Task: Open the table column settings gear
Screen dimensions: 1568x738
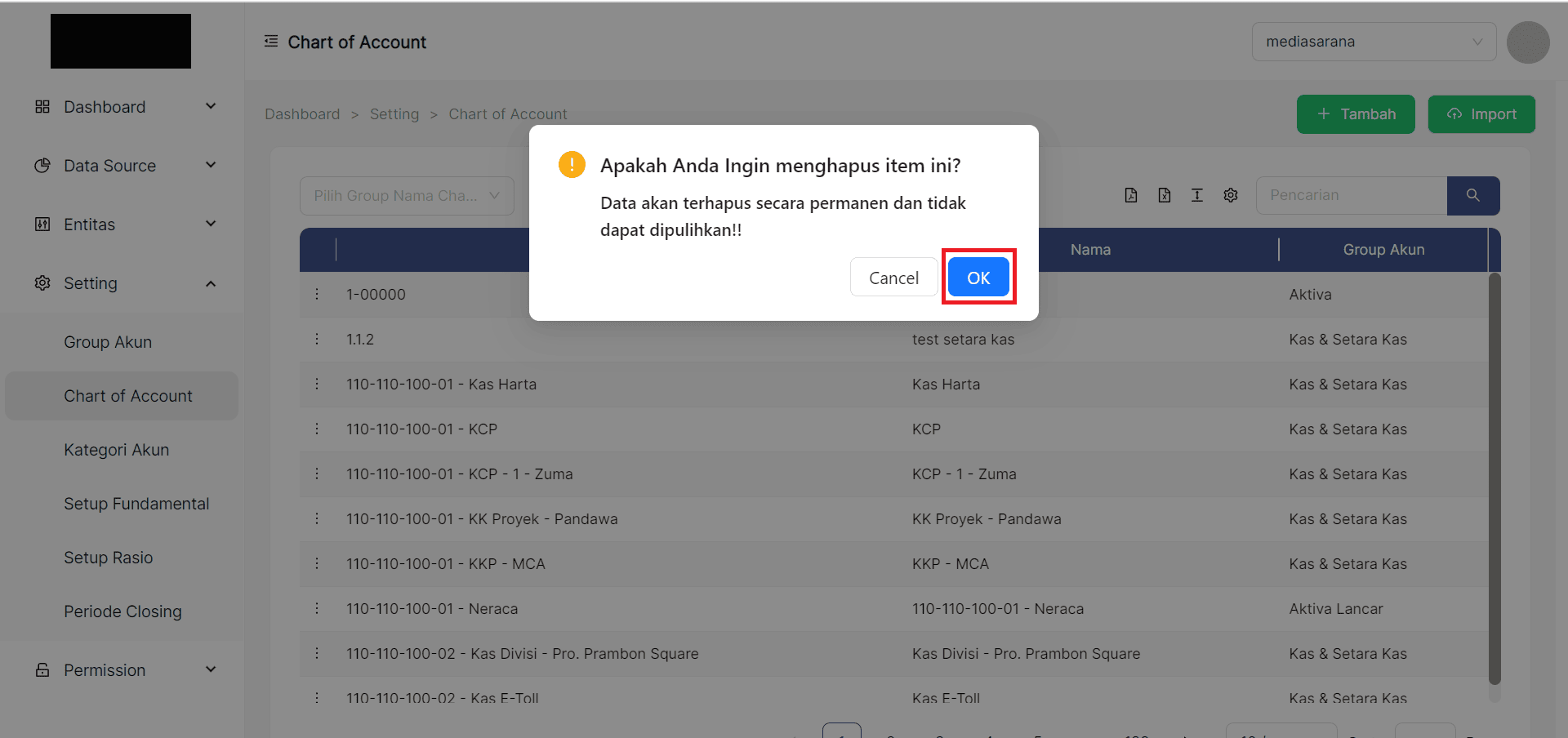Action: pos(1231,195)
